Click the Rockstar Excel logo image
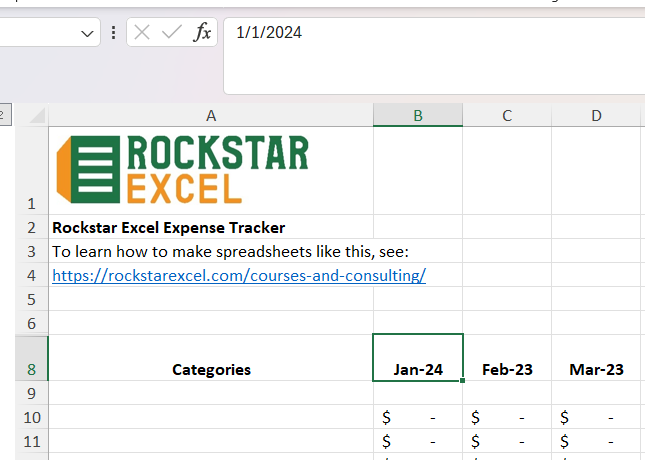The width and height of the screenshot is (645, 460). (183, 169)
